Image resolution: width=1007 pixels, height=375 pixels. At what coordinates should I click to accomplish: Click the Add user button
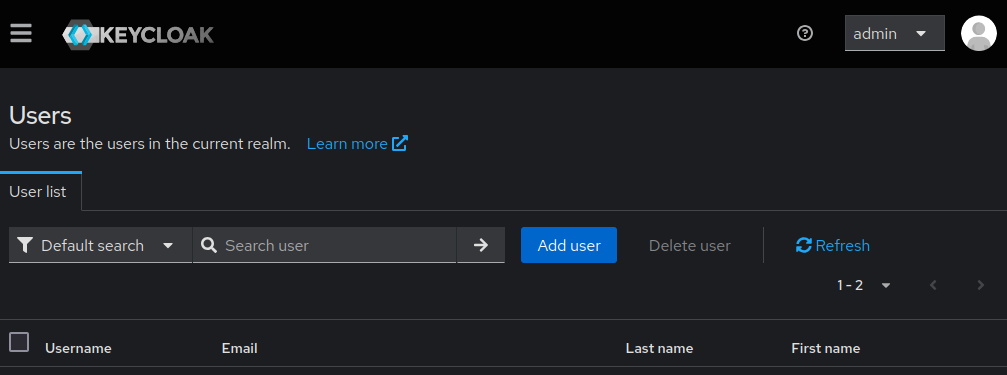(x=569, y=245)
